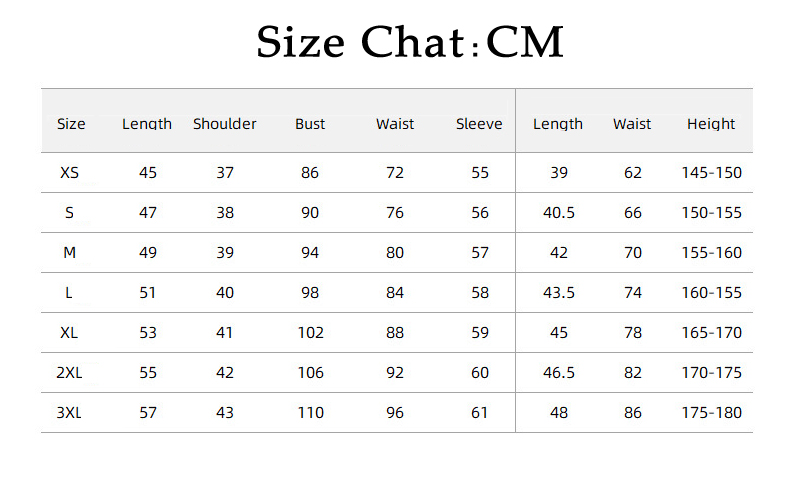Click the Height column header

pos(711,124)
